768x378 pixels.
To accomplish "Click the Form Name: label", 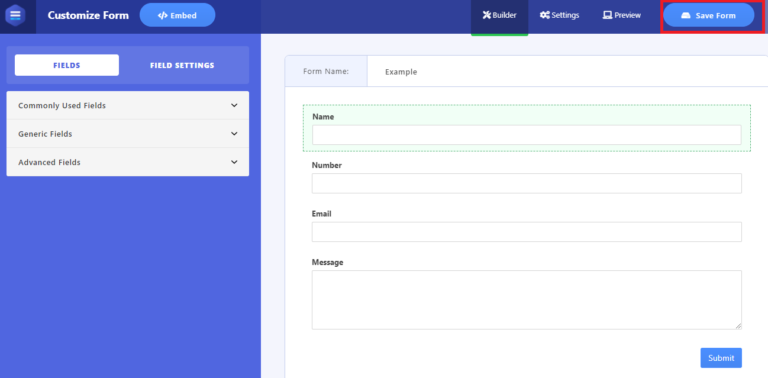I will click(x=326, y=71).
